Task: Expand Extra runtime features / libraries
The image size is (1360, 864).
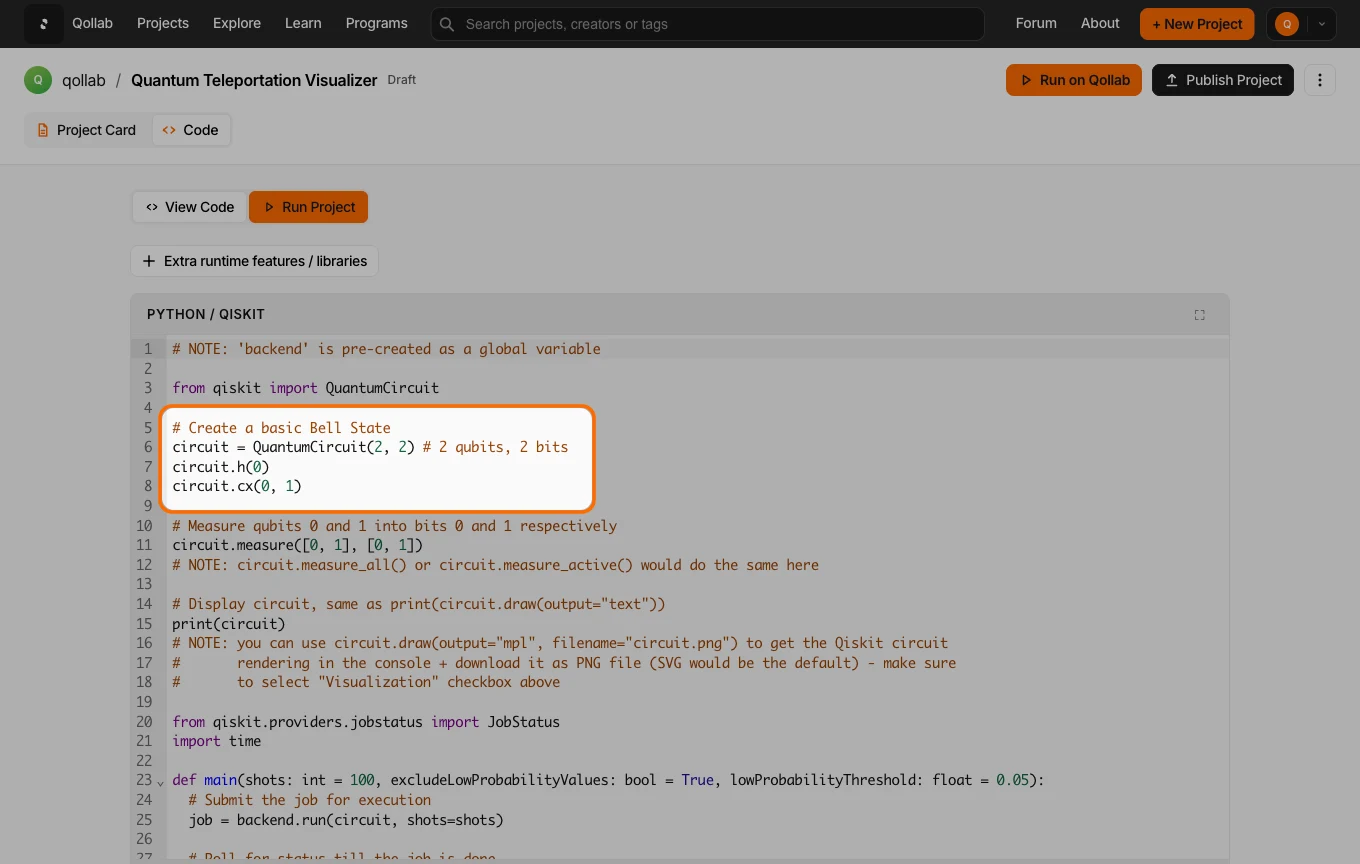Action: pos(255,261)
